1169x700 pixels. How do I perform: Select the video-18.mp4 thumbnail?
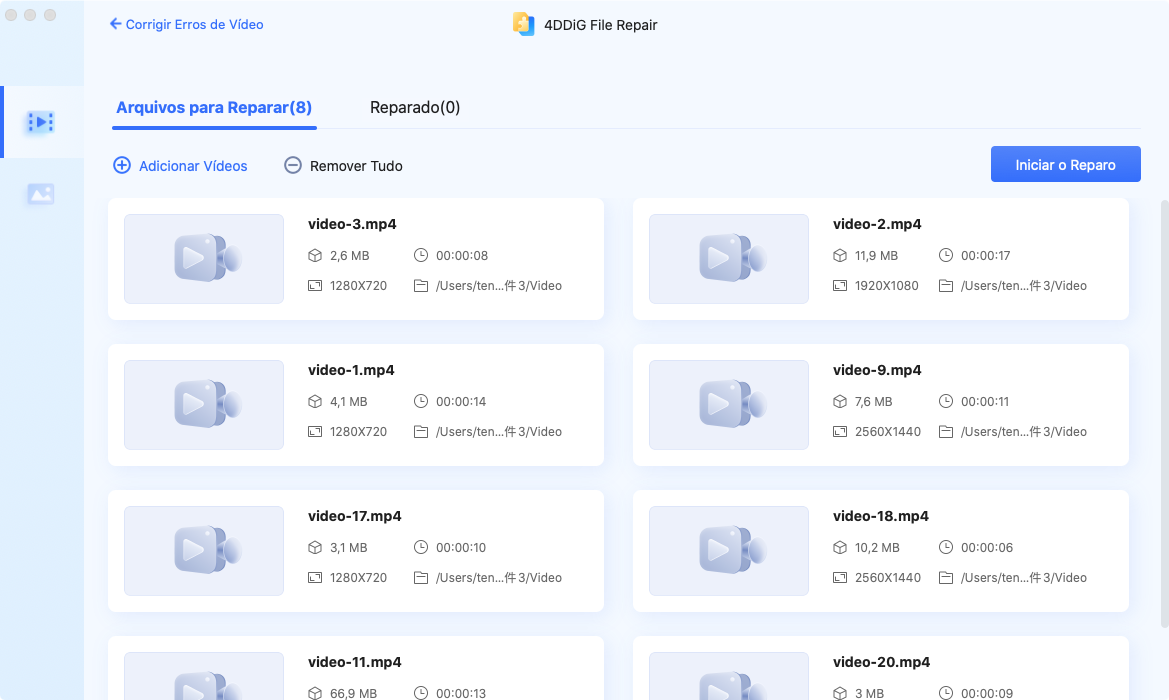729,551
